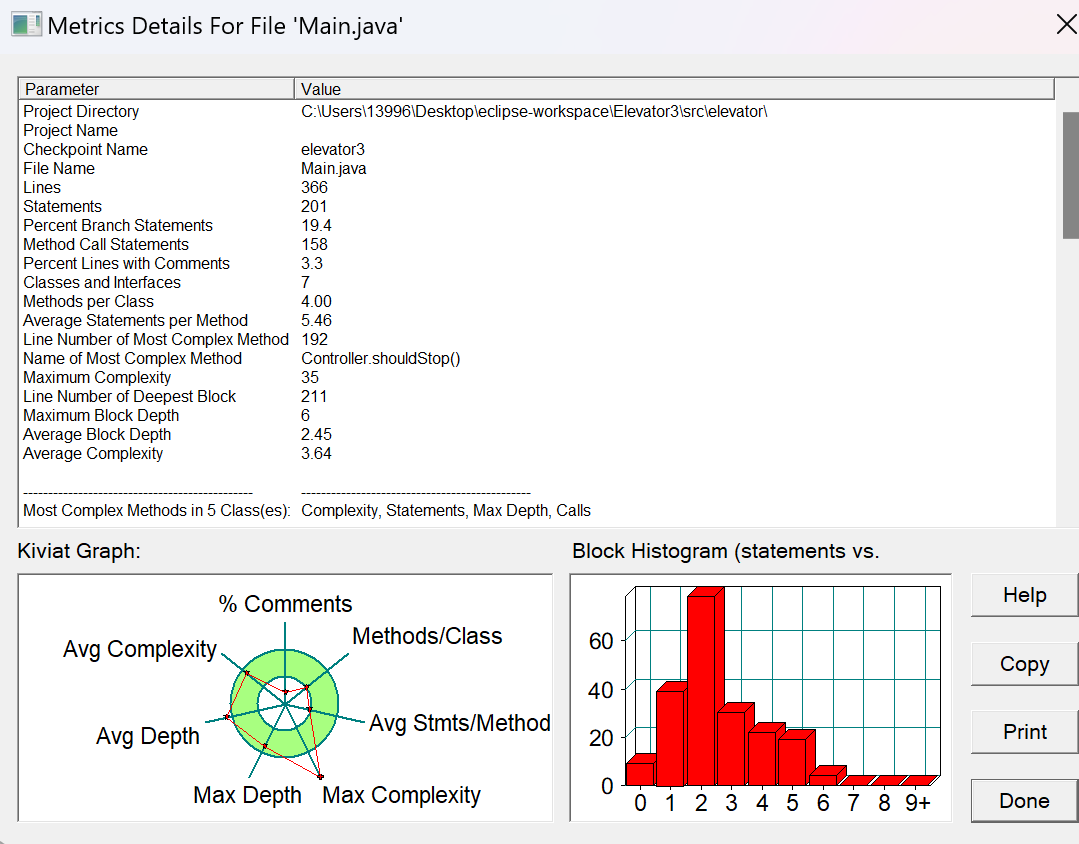Select the Name of Most Complex Method row
This screenshot has width=1079, height=844.
click(537, 359)
